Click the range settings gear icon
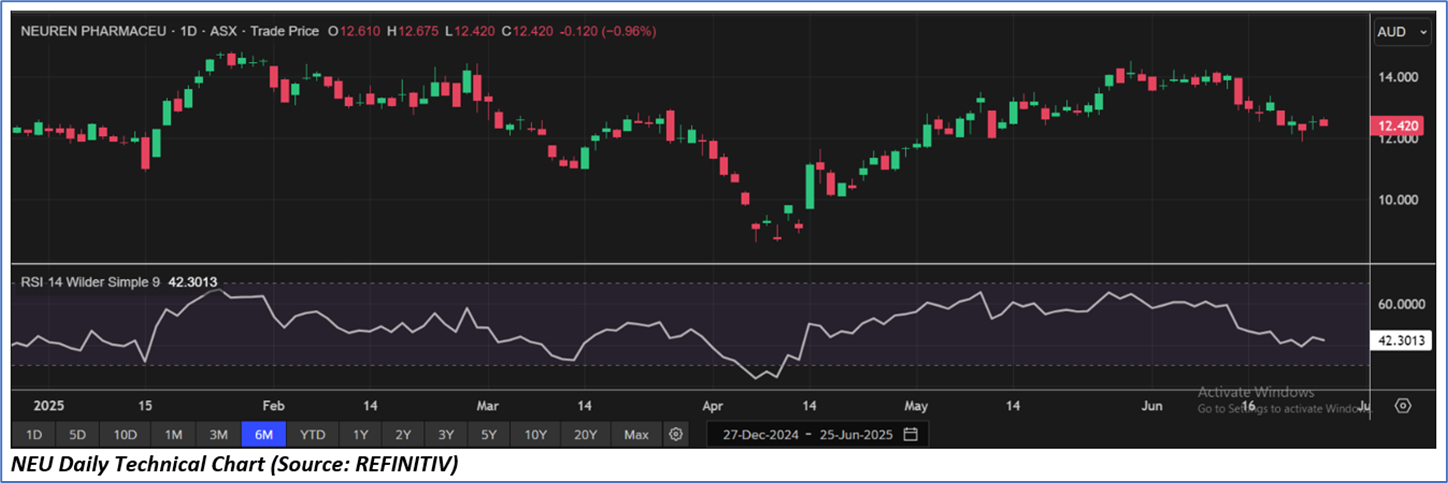Viewport: 1448px width, 483px height. click(x=676, y=434)
